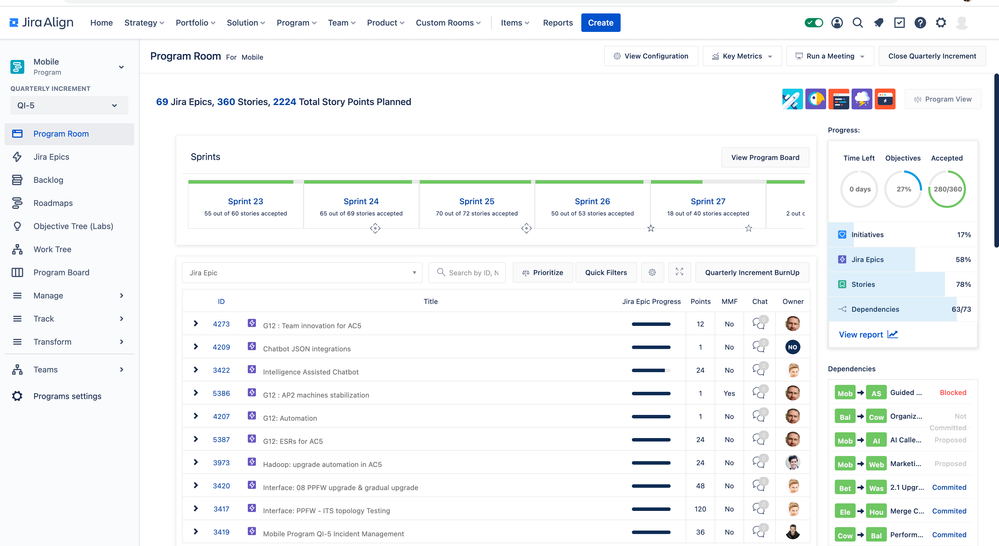
Task: Open epic ID 5387 link
Action: [221, 440]
